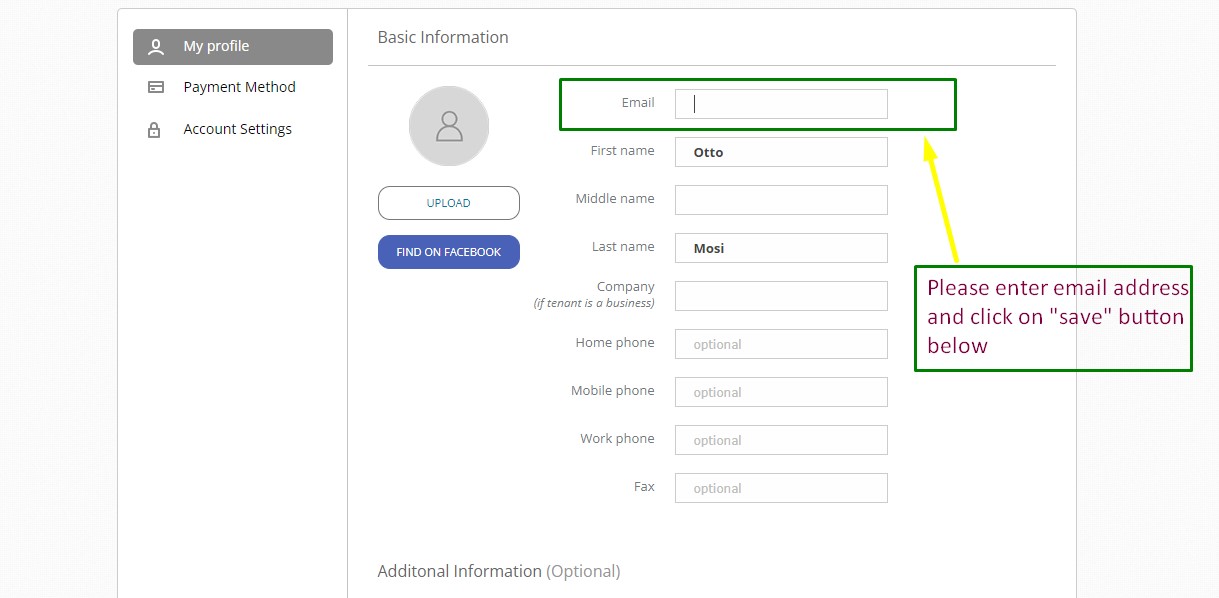1219x598 pixels.
Task: Click the Basic Information heading
Action: (443, 37)
